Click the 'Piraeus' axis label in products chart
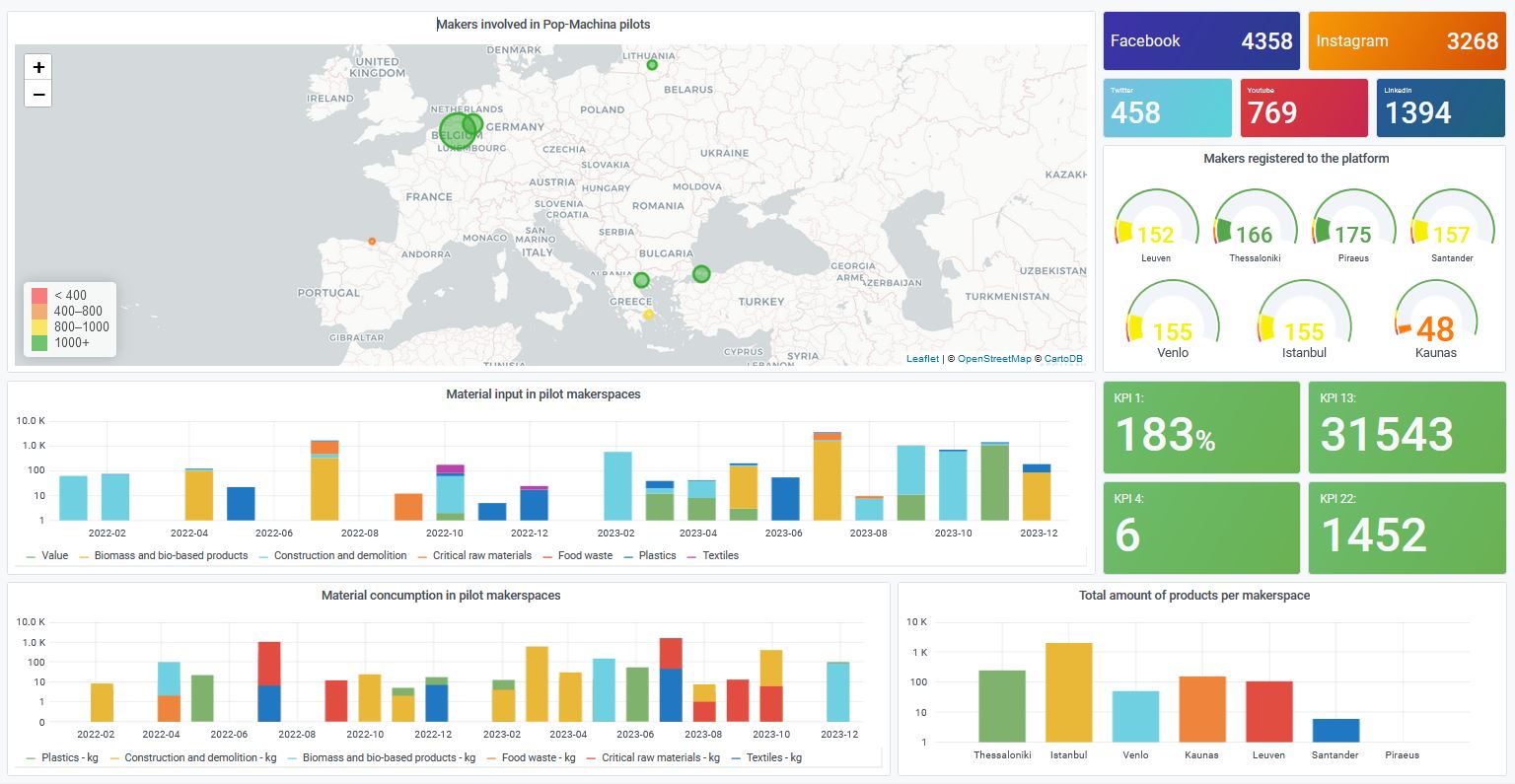The height and width of the screenshot is (784, 1515). tap(1402, 755)
